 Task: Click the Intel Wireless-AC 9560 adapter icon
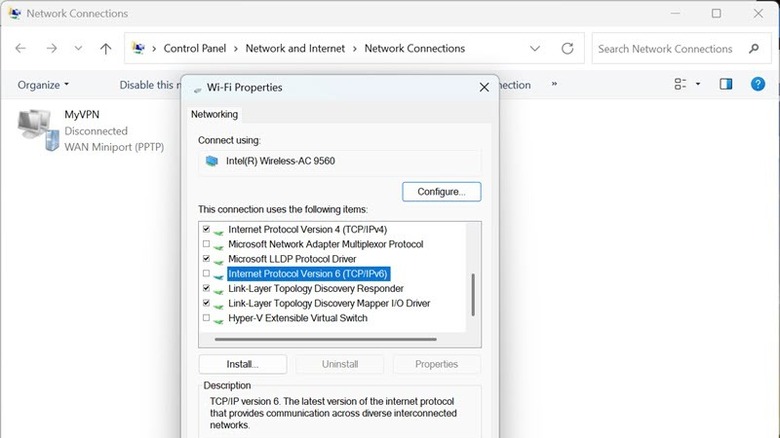212,161
